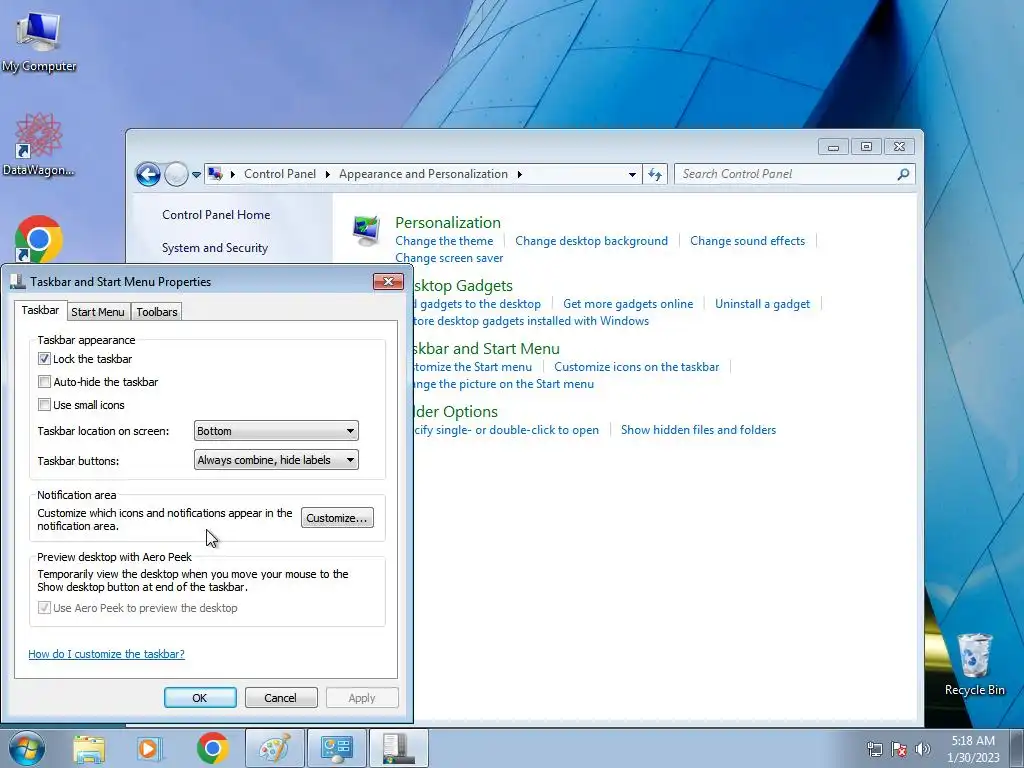Click Change desktop background
1024x768 pixels.
(x=592, y=240)
